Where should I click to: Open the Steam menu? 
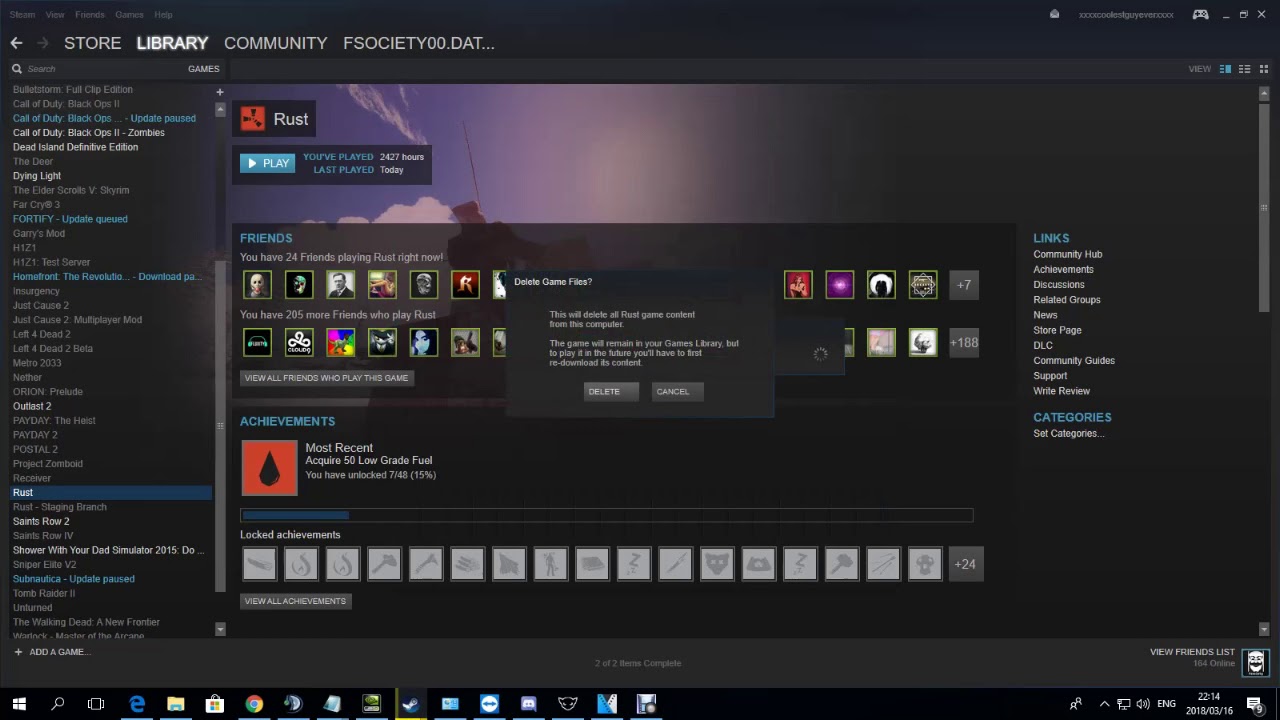point(22,15)
